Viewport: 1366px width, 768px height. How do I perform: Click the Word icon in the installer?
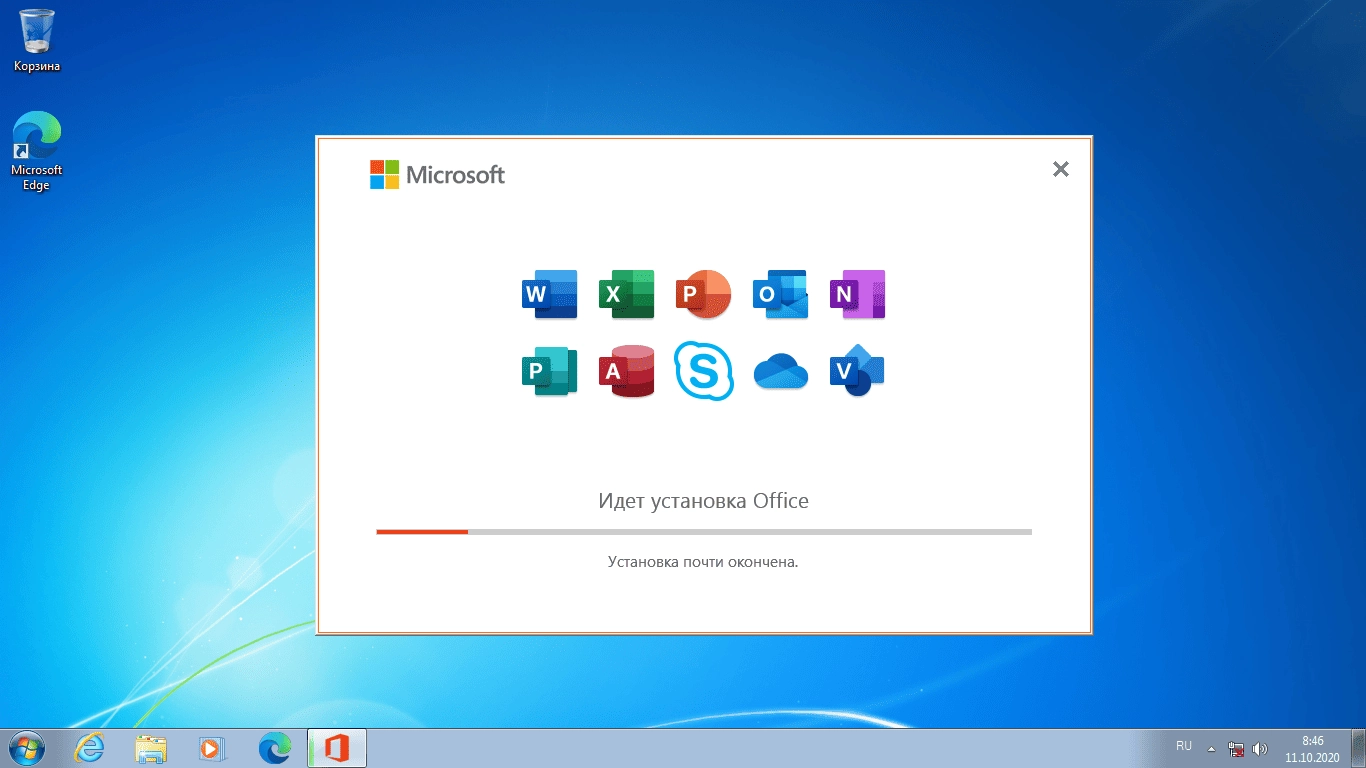tap(550, 294)
